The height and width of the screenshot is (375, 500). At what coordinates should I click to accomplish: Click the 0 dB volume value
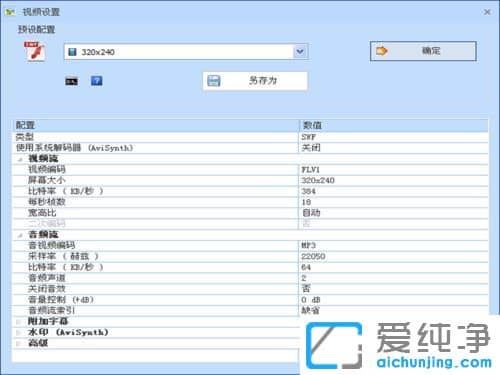coord(311,300)
